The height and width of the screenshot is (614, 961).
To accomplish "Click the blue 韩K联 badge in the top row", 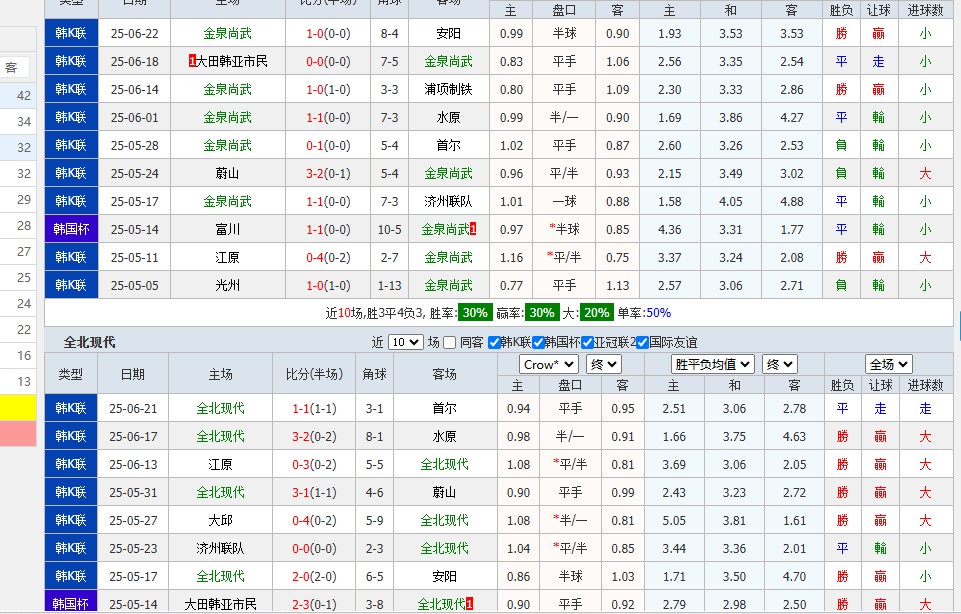I will [71, 33].
